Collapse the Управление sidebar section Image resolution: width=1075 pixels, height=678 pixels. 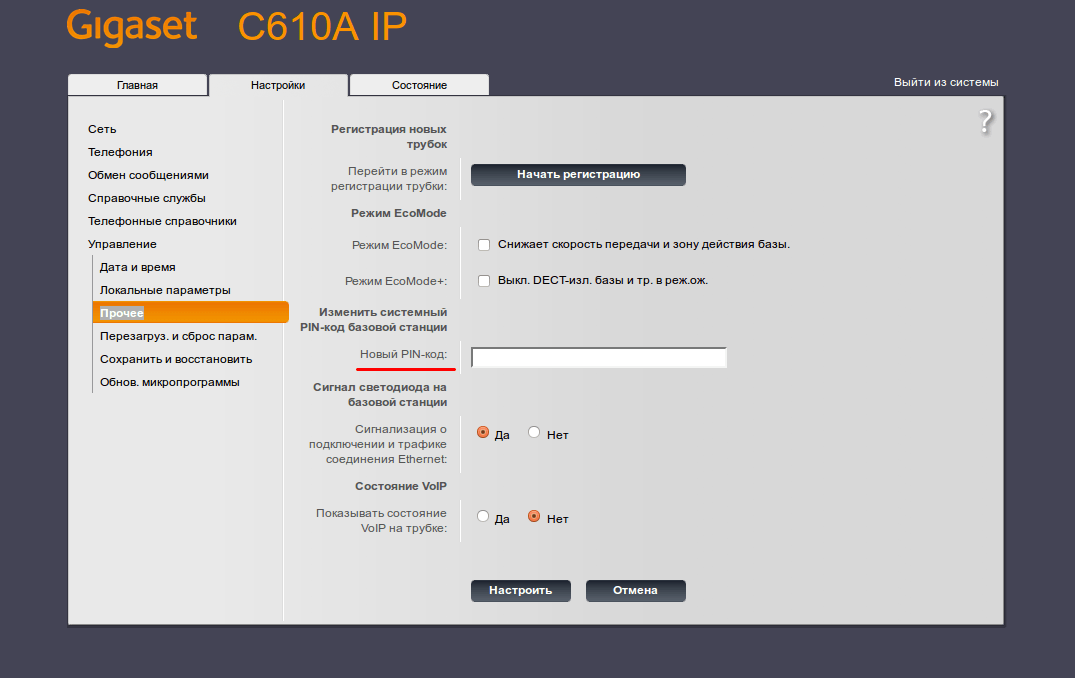tap(122, 244)
